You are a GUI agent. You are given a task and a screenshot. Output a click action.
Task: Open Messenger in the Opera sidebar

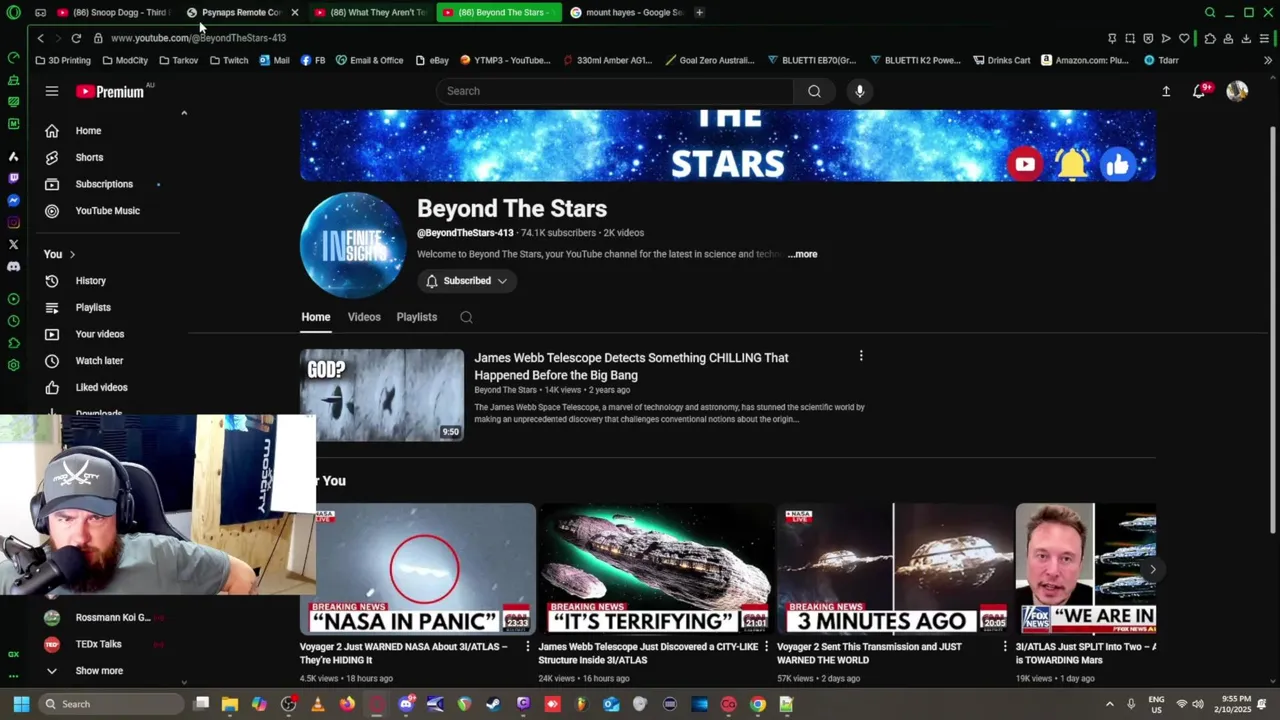tap(13, 201)
